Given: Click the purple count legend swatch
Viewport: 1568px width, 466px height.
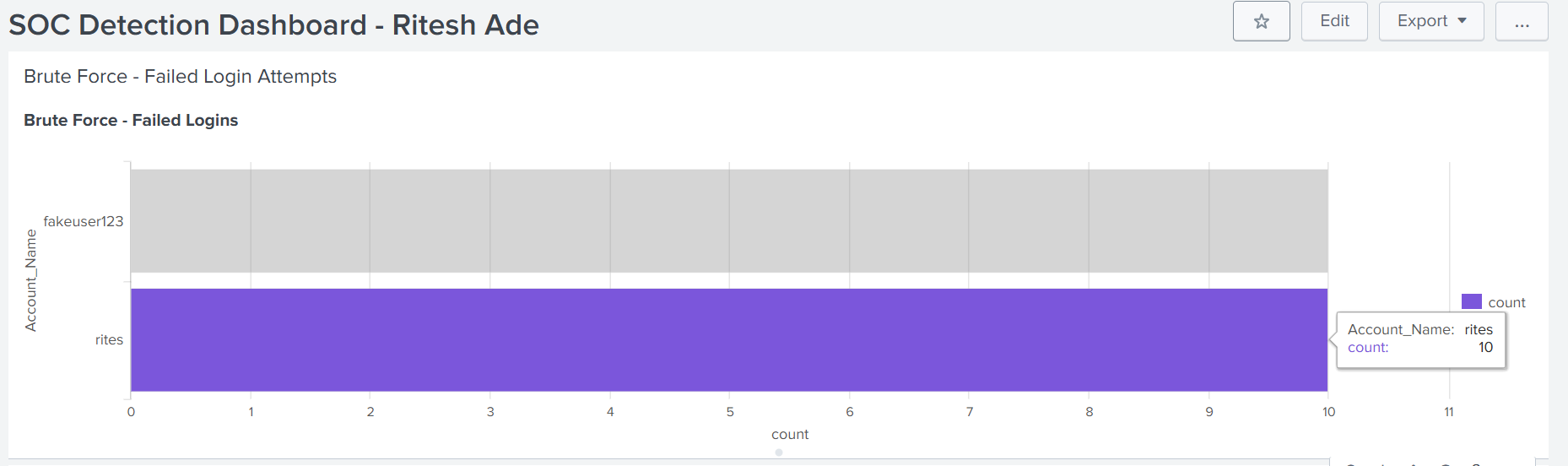Looking at the screenshot, I should (x=1471, y=301).
